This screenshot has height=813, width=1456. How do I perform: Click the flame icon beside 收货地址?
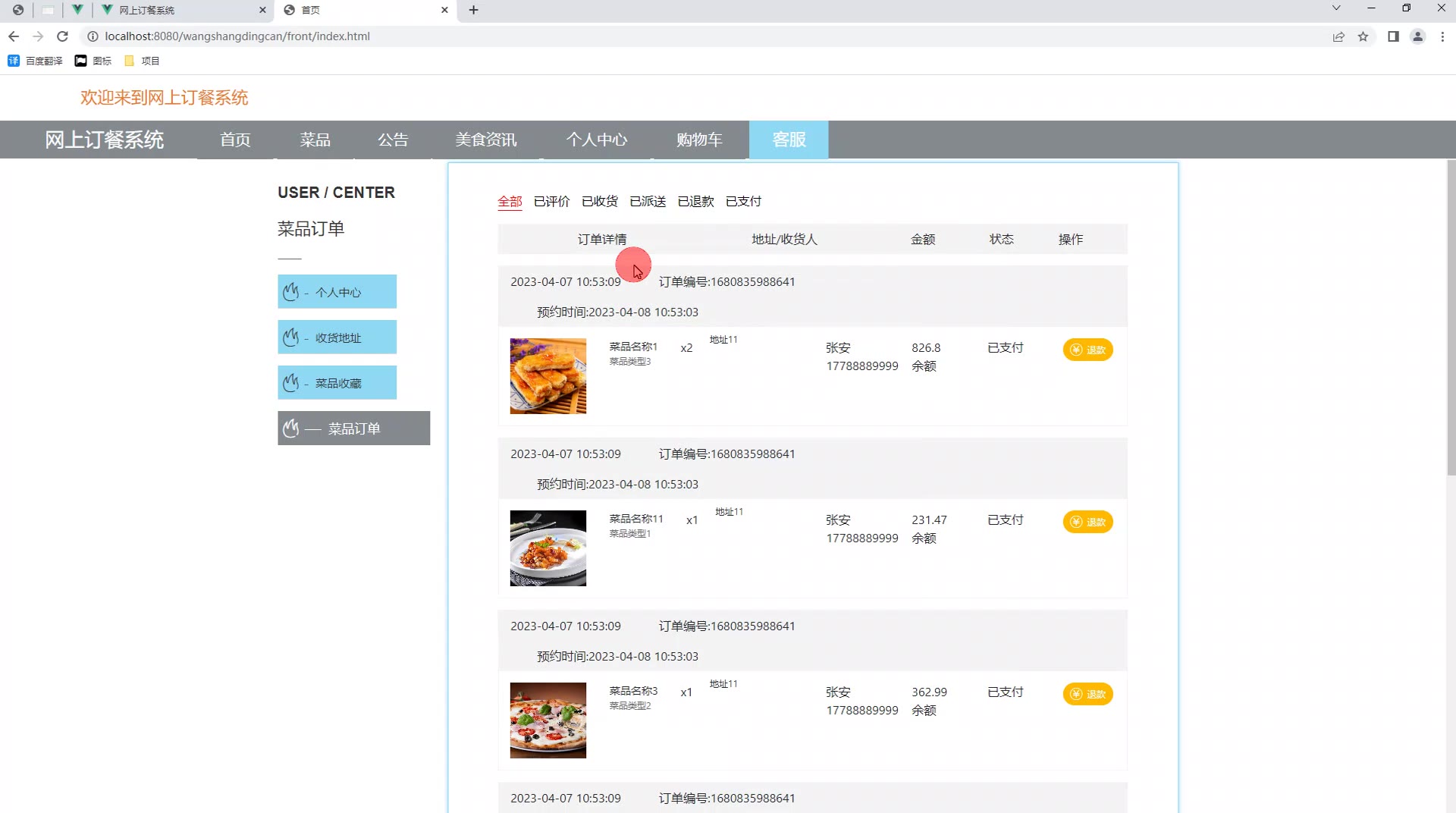tap(290, 337)
